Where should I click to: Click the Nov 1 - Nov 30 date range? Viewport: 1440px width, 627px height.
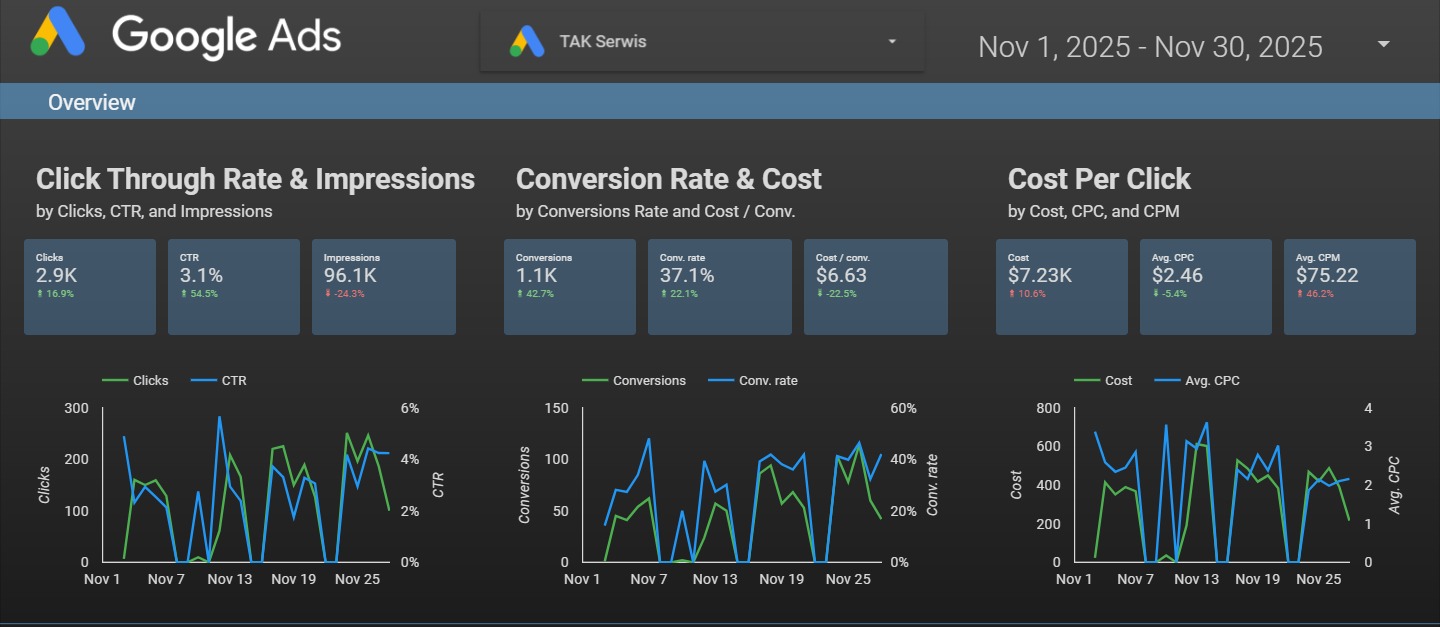1150,47
